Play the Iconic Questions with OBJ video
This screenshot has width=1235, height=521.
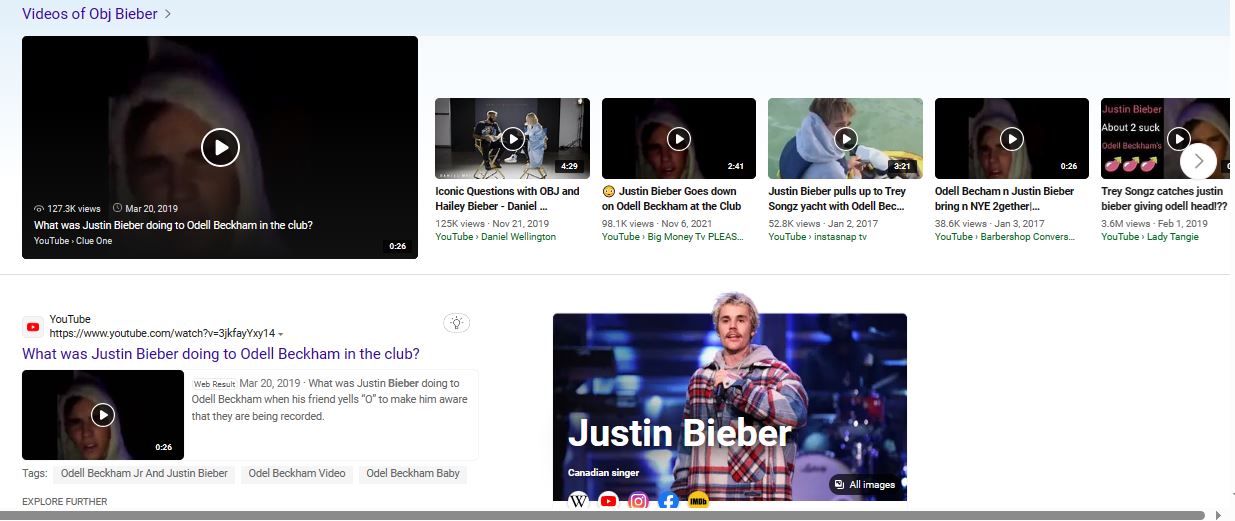point(512,138)
